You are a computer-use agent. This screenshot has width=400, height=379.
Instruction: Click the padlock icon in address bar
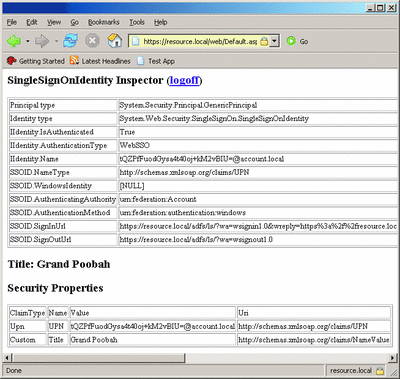(x=264, y=41)
